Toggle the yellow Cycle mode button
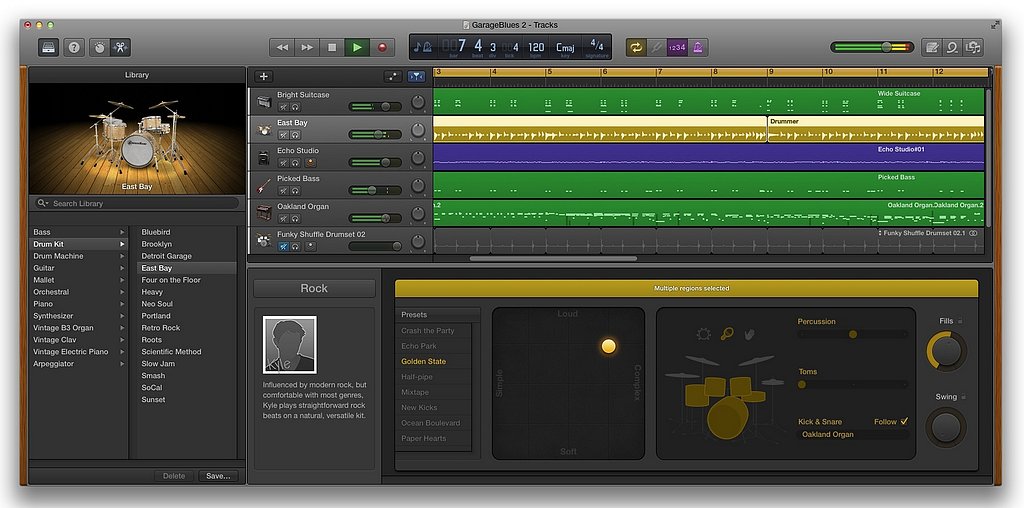The image size is (1024, 508). [x=635, y=48]
